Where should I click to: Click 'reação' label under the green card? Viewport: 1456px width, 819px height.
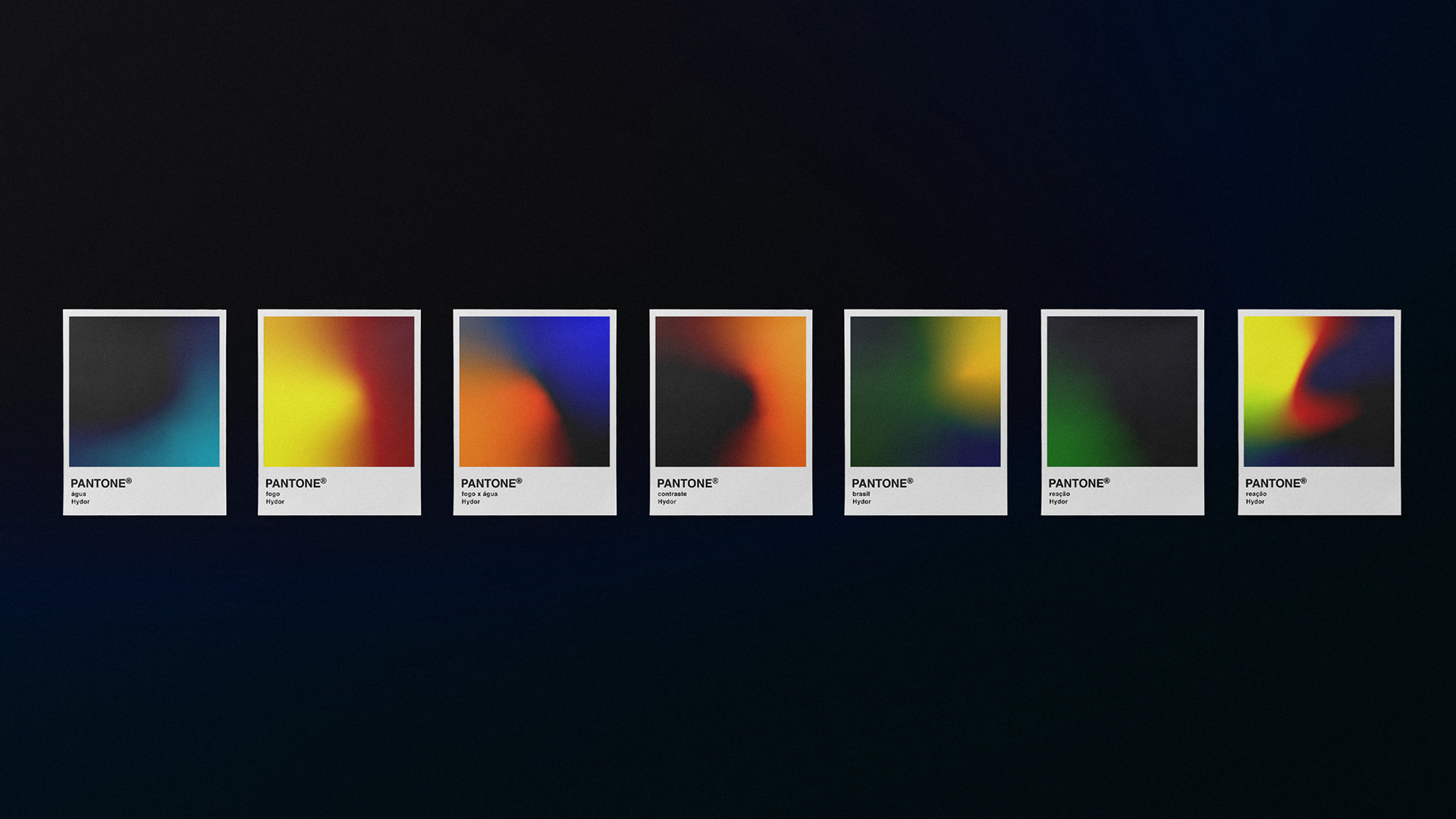[1059, 494]
